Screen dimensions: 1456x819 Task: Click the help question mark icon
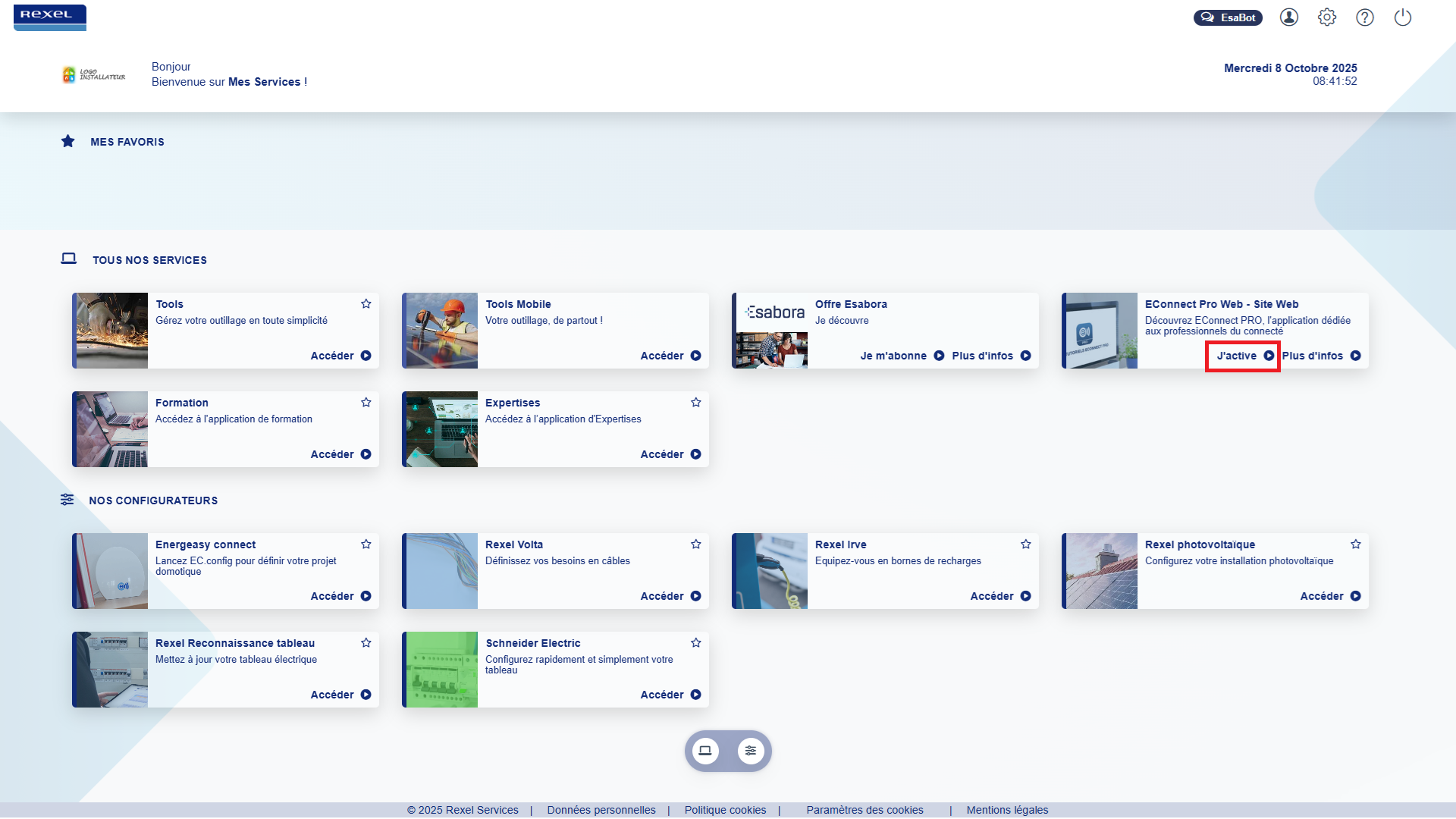(1366, 17)
